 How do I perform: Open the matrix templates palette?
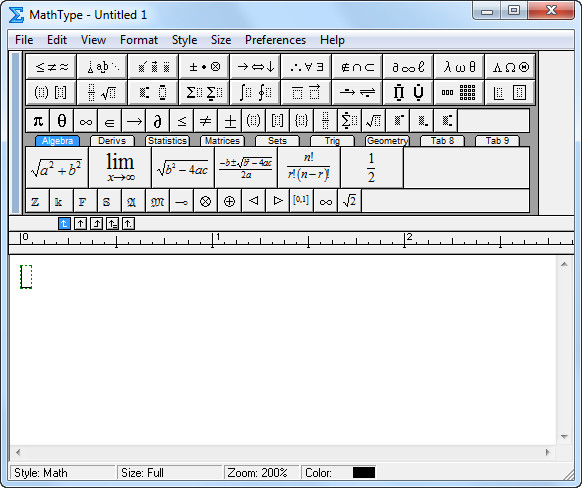pos(459,92)
